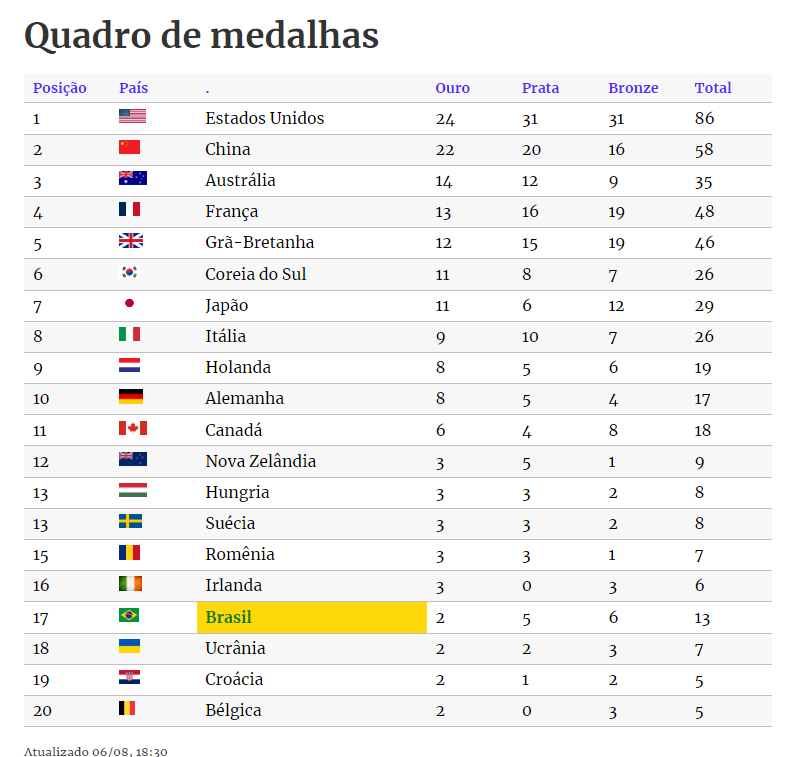Click the Belgium flag icon

[x=127, y=708]
